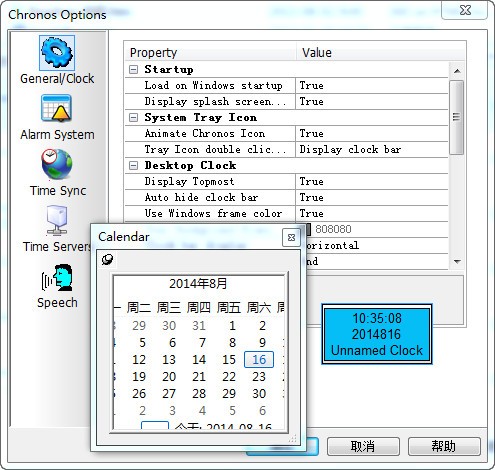Click the 帮助 help button
Image resolution: width=495 pixels, height=470 pixels.
[444, 446]
